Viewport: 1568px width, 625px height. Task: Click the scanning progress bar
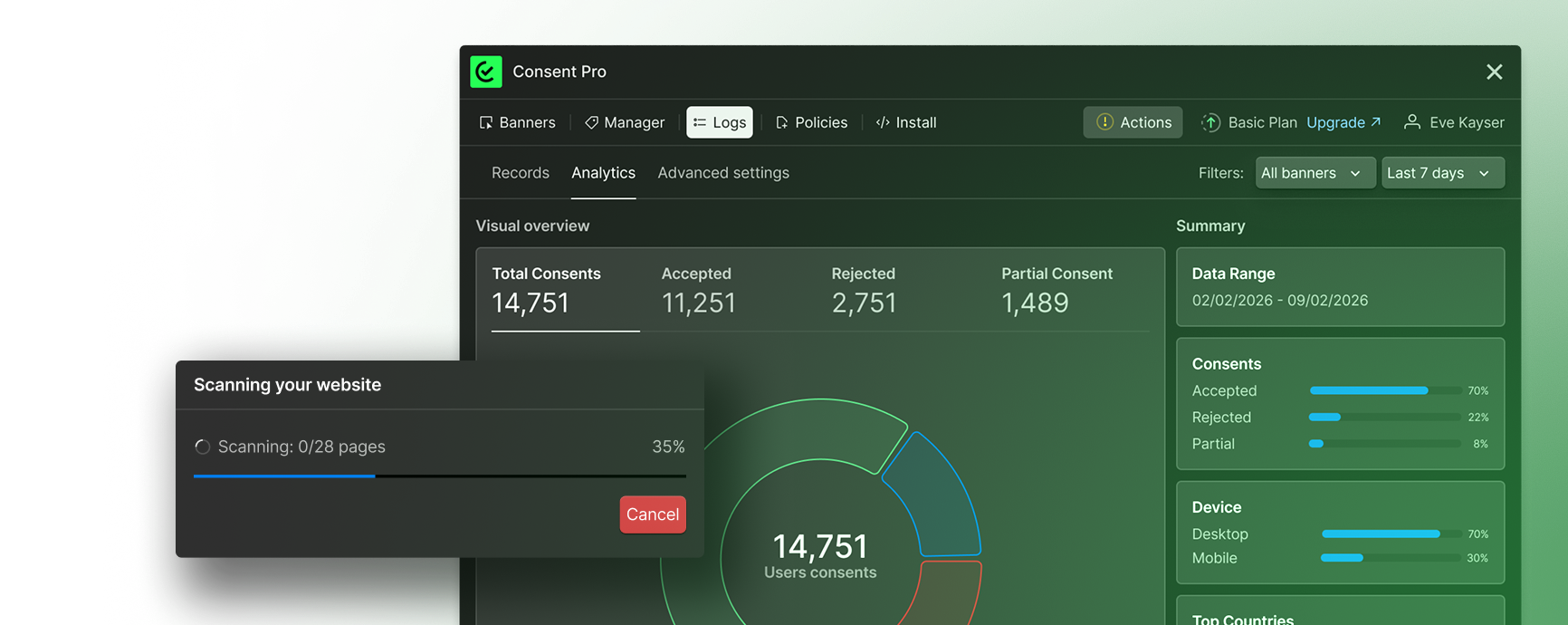click(440, 476)
